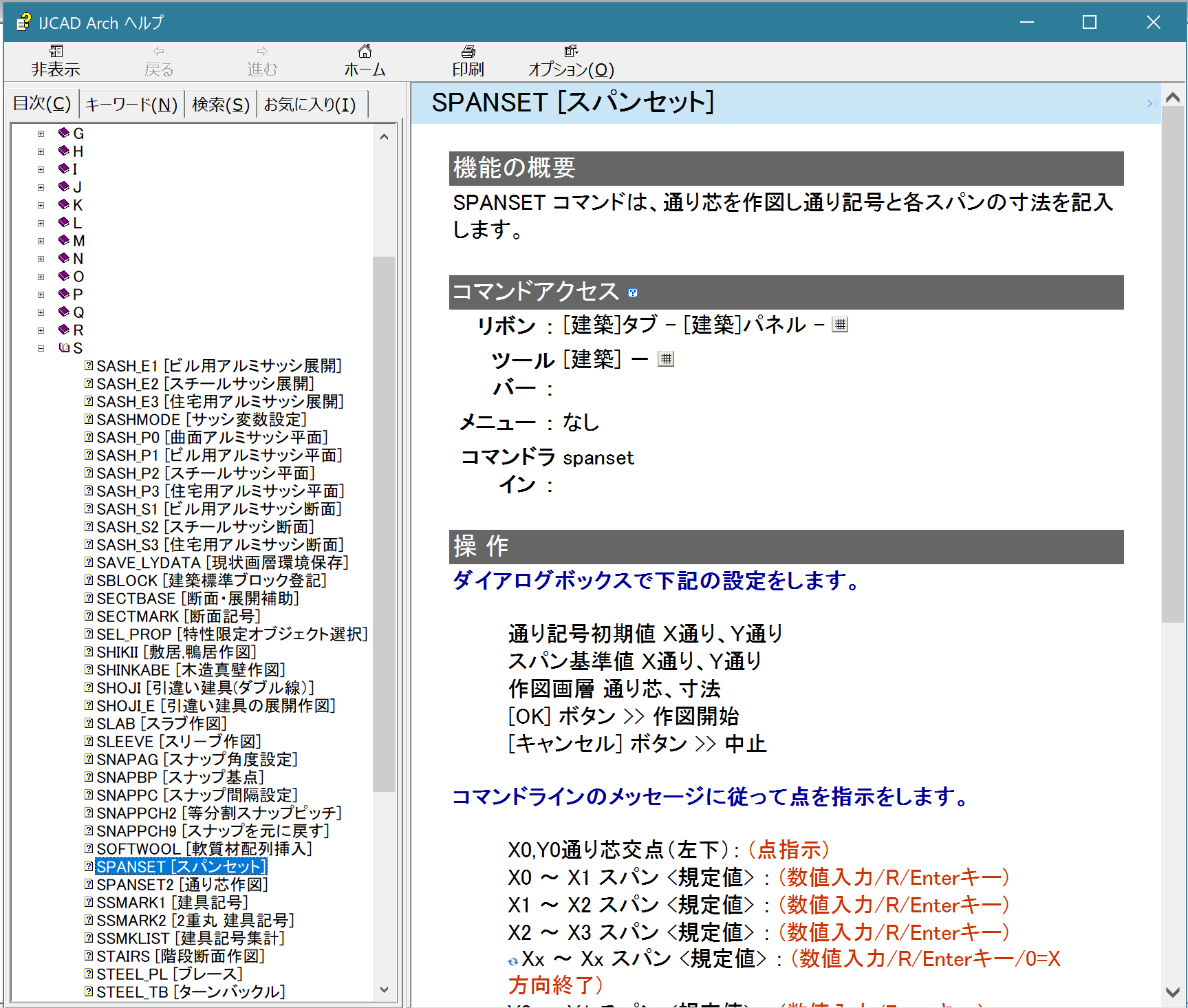Open SHINKABE [木造真壁作図] topic
1188x1008 pixels.
point(191,669)
